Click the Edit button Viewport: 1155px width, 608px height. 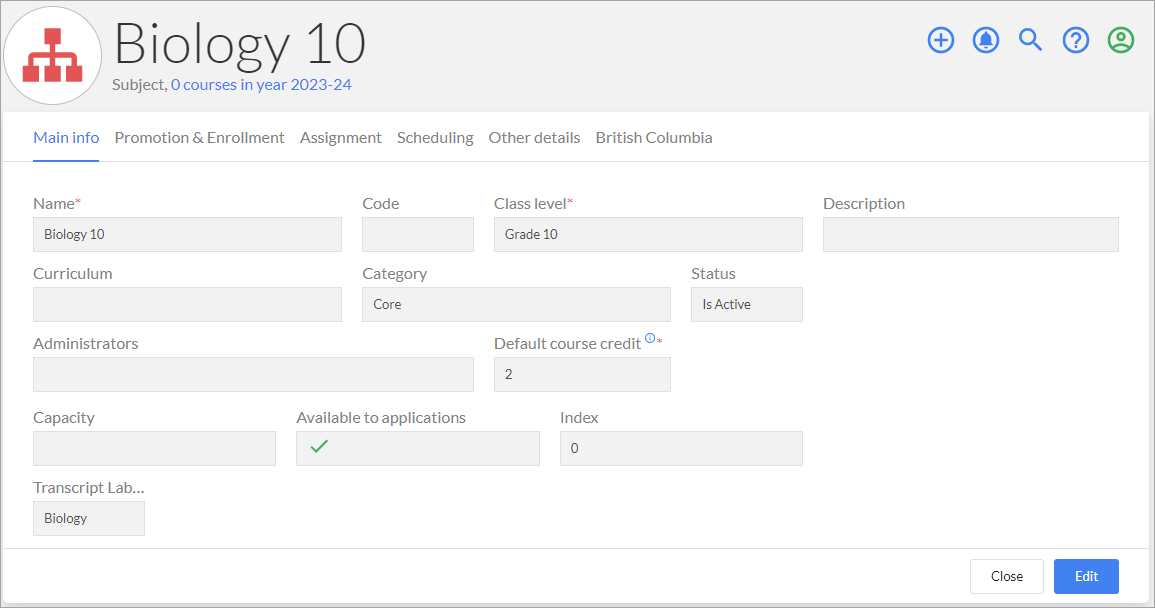(x=1086, y=576)
